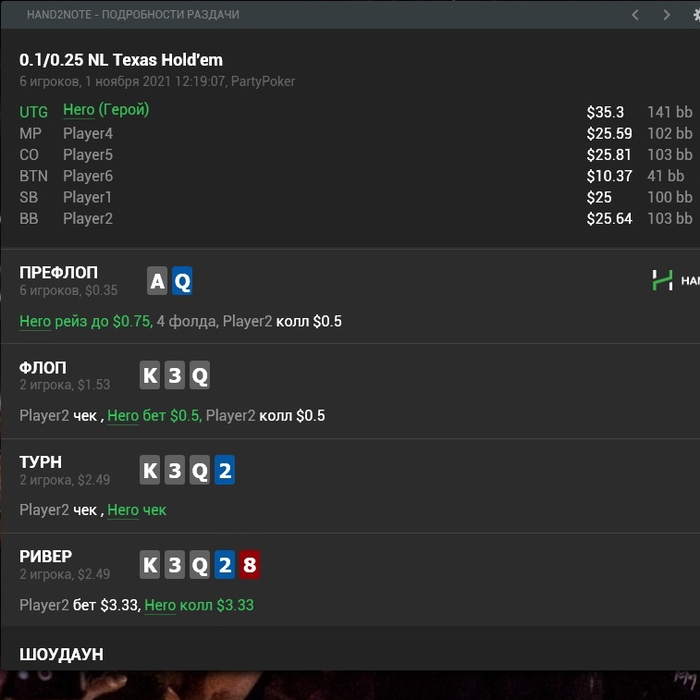The height and width of the screenshot is (700, 700).
Task: Go to previous hand using left arrow
Action: (x=635, y=15)
